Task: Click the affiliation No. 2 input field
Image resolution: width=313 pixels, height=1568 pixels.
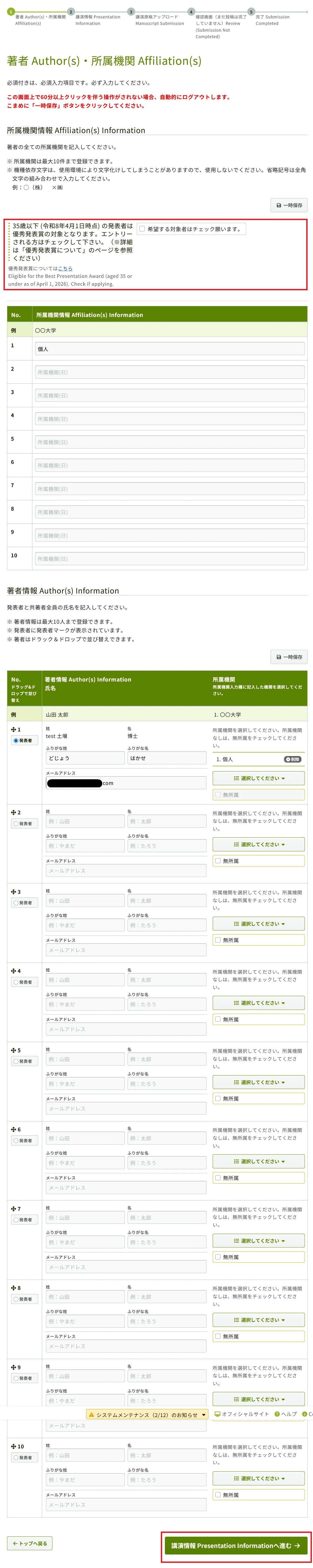Action: pyautogui.click(x=169, y=372)
